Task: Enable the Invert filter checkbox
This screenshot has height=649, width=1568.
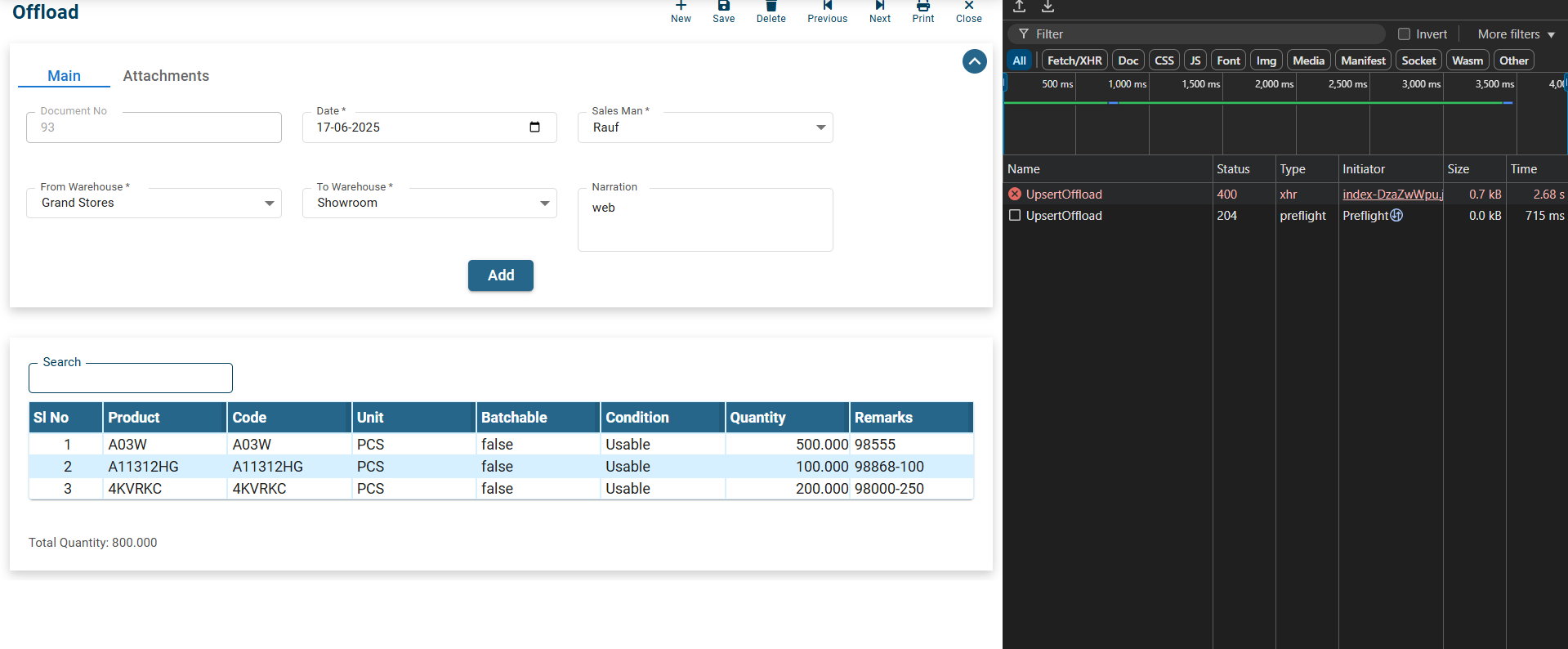Action: pyautogui.click(x=1404, y=34)
